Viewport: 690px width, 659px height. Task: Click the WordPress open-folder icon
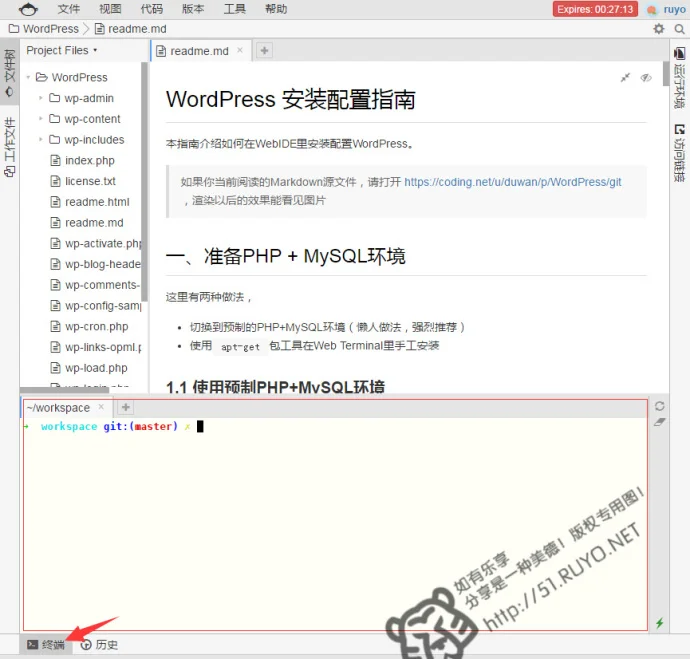[42, 77]
